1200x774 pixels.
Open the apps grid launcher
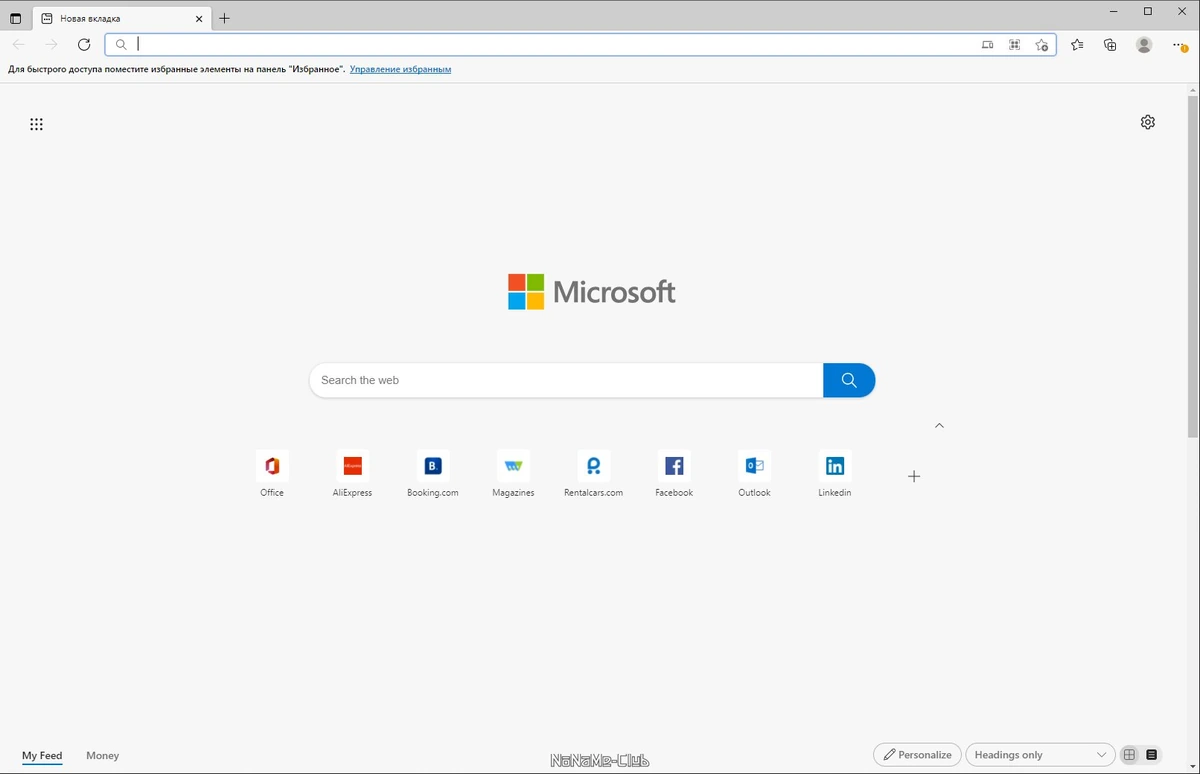tap(36, 124)
